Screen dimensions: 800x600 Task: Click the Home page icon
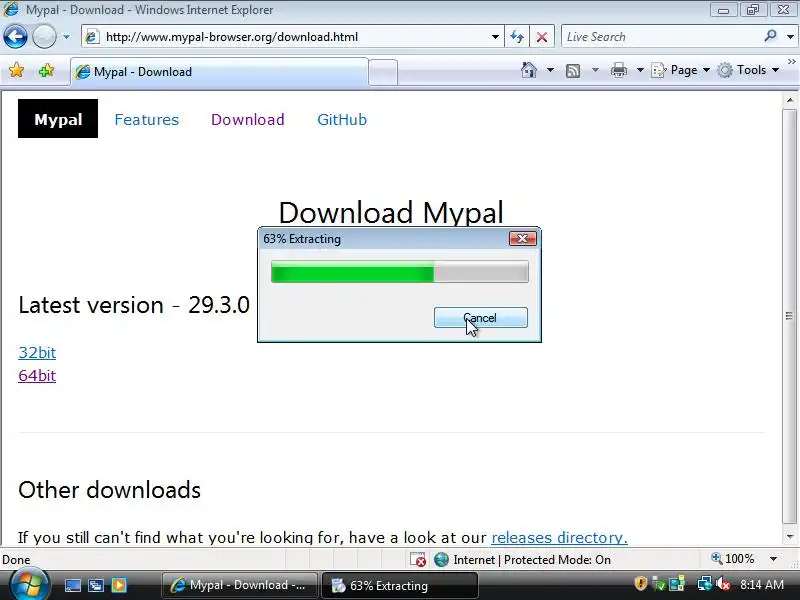tap(529, 70)
